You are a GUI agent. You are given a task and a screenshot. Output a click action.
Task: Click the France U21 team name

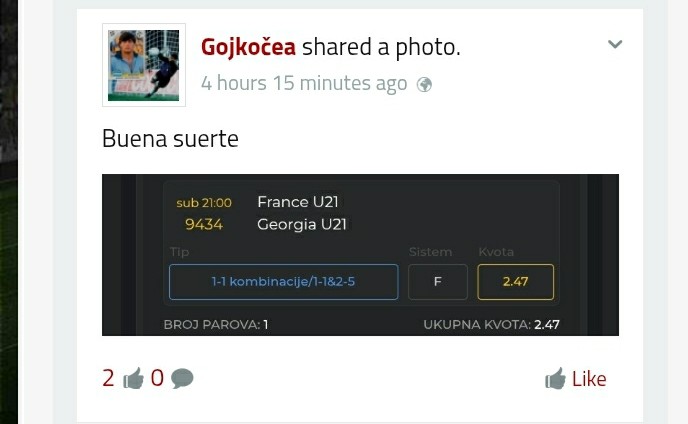298,202
